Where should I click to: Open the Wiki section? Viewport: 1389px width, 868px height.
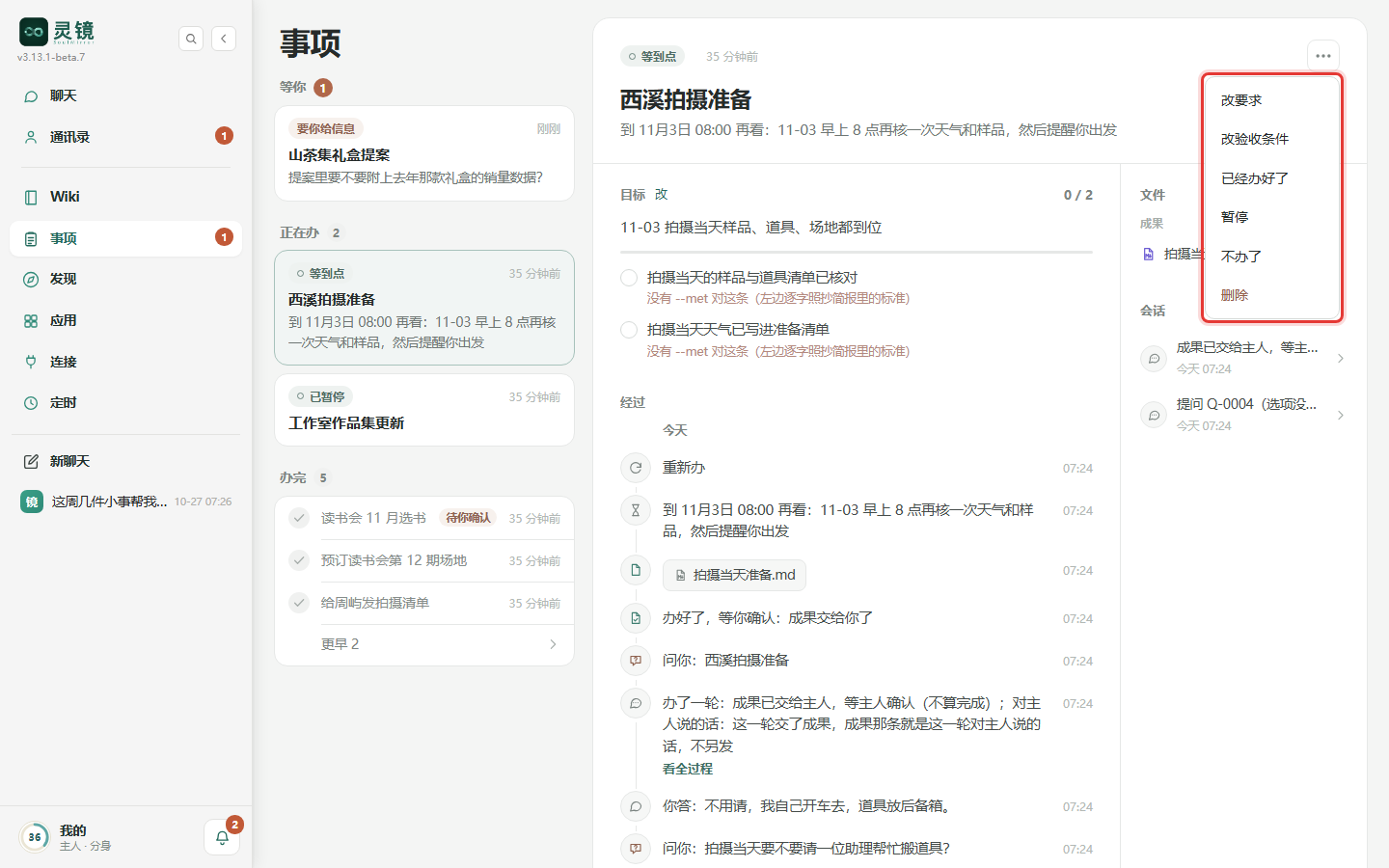pyautogui.click(x=125, y=197)
